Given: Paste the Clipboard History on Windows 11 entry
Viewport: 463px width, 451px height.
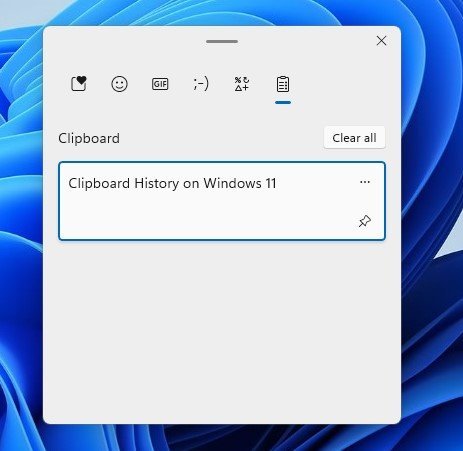Looking at the screenshot, I should tap(222, 201).
